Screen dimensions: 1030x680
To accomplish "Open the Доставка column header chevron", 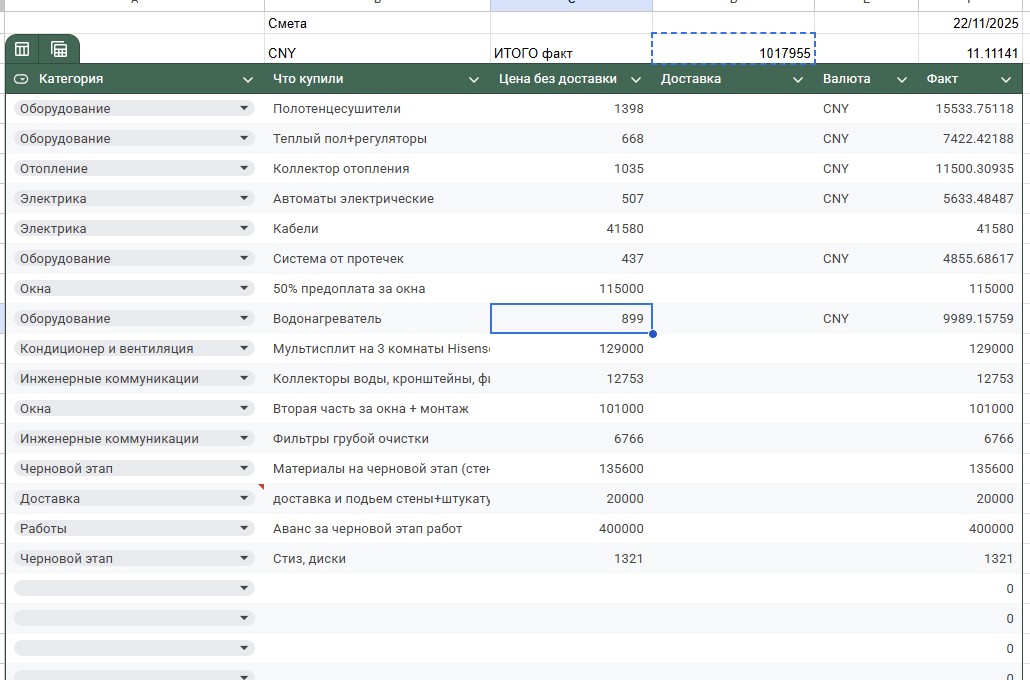I will (x=798, y=79).
